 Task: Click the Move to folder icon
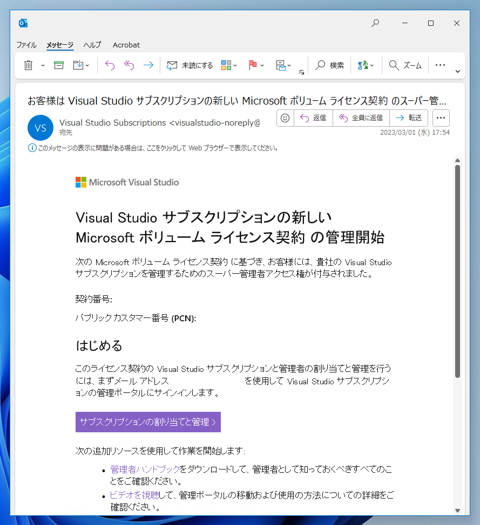[x=78, y=65]
